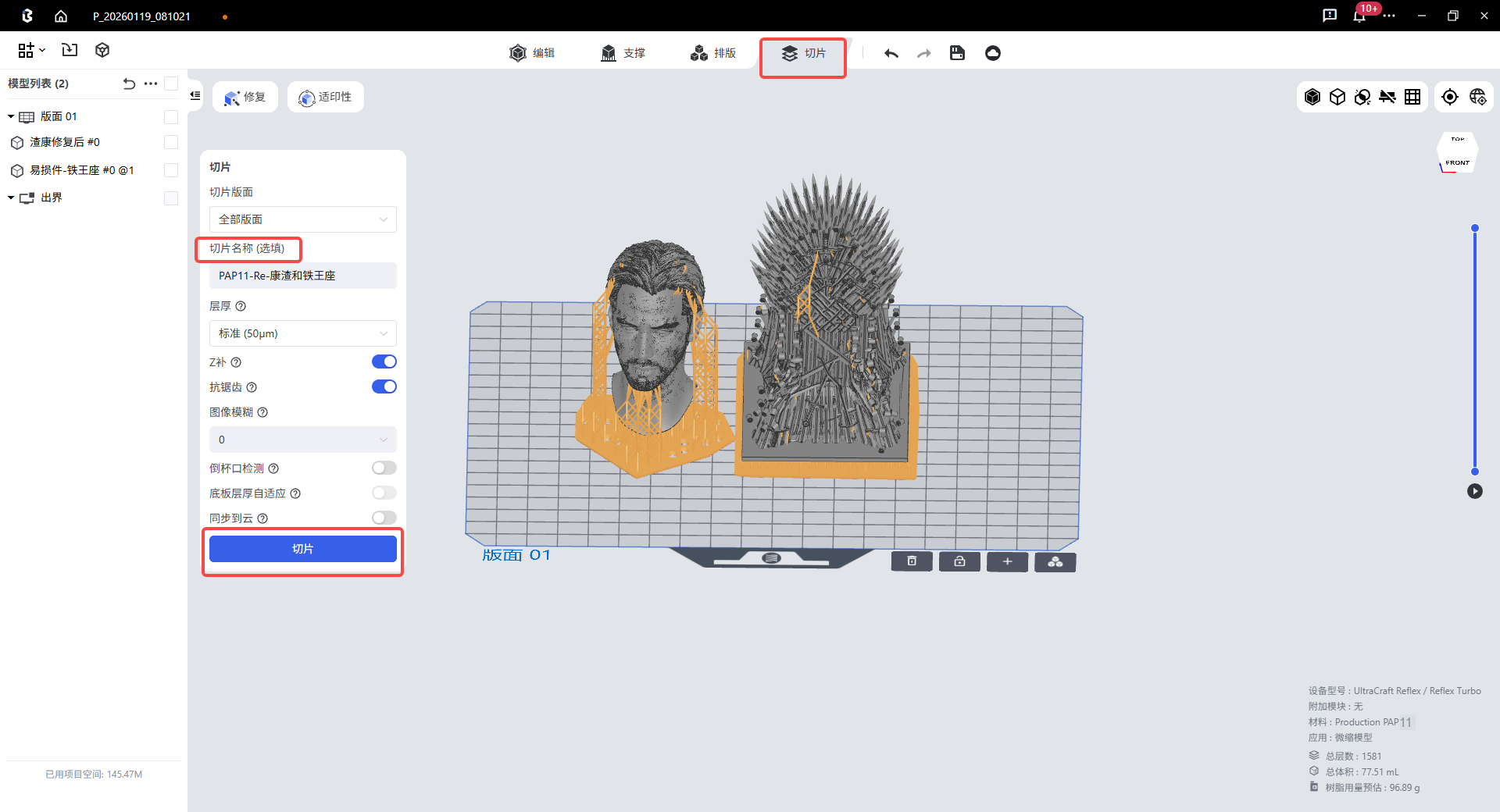Collapse the left side panel
The image size is (1500, 812).
[x=195, y=95]
